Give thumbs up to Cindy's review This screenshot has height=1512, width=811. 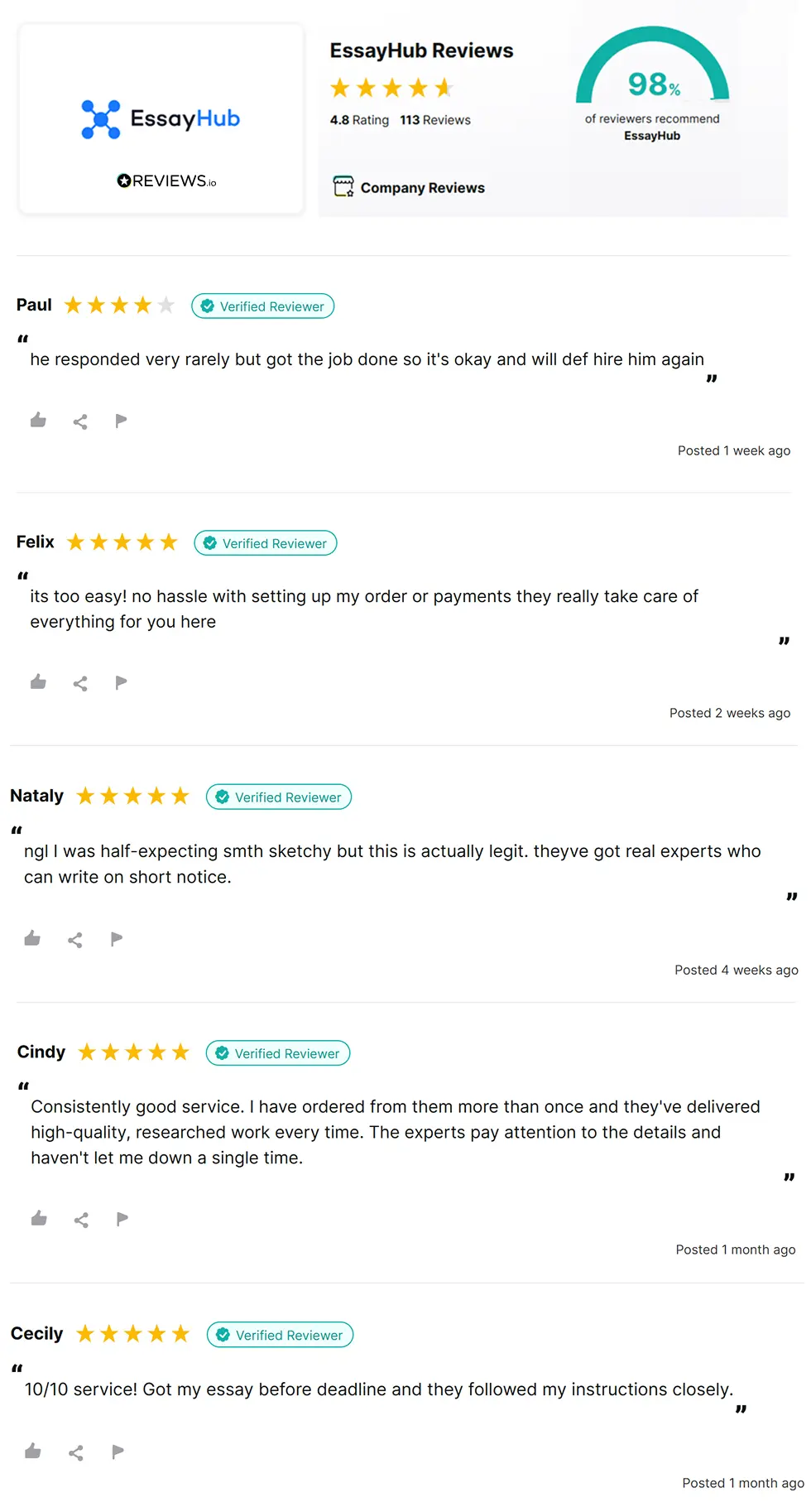pyautogui.click(x=39, y=1218)
